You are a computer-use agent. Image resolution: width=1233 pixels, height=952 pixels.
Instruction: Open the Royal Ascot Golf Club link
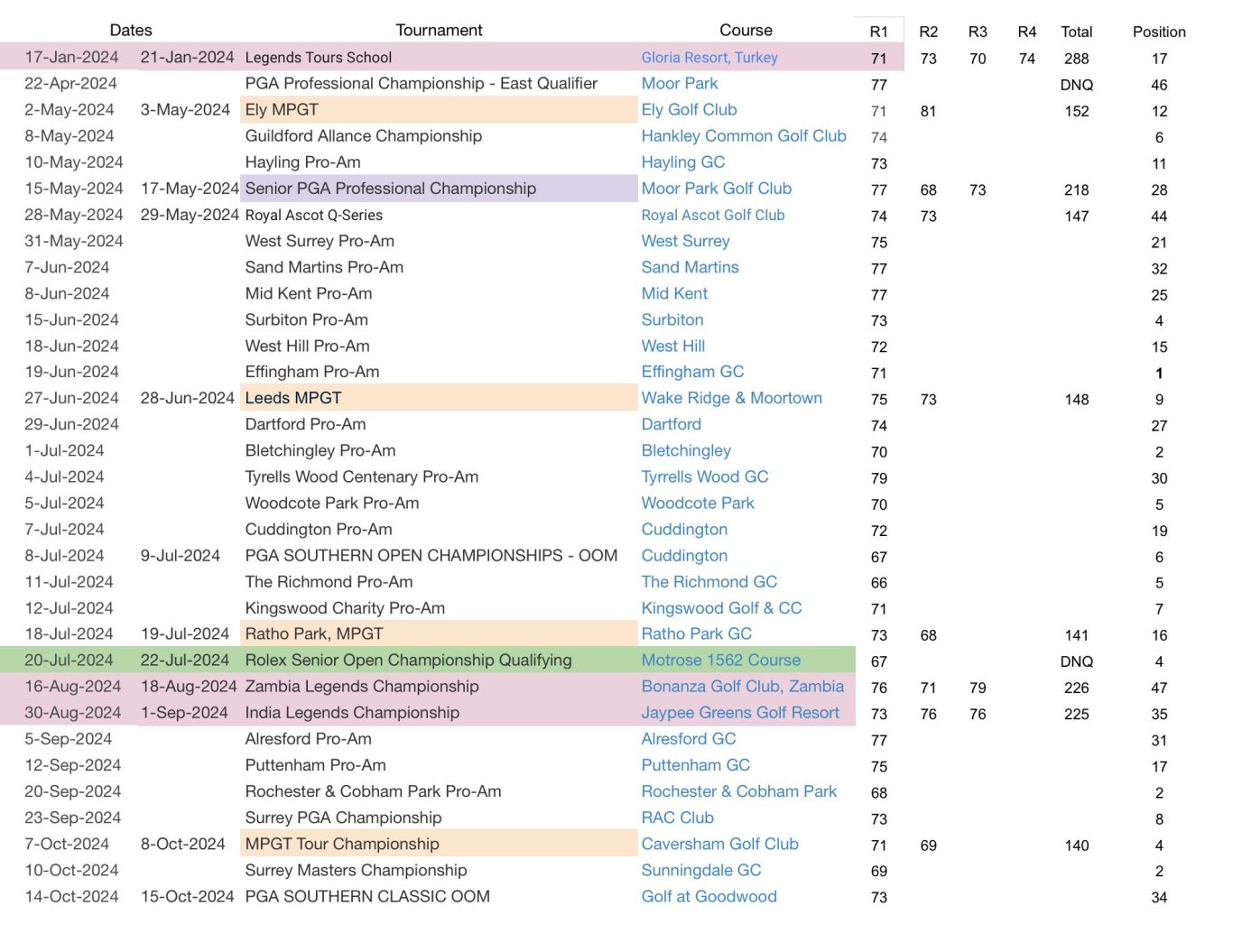click(x=713, y=216)
